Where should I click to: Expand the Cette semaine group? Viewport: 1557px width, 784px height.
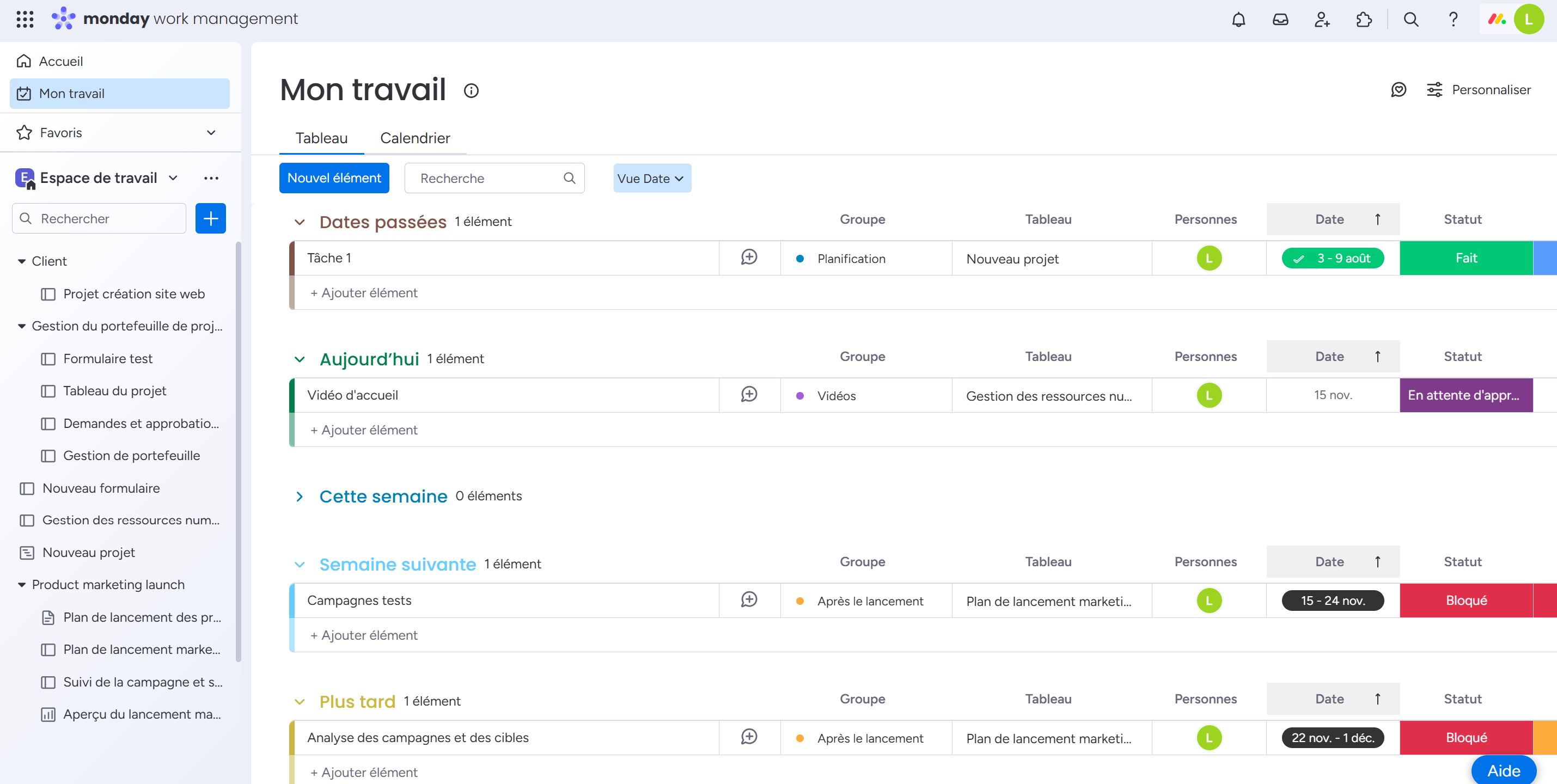coord(299,497)
